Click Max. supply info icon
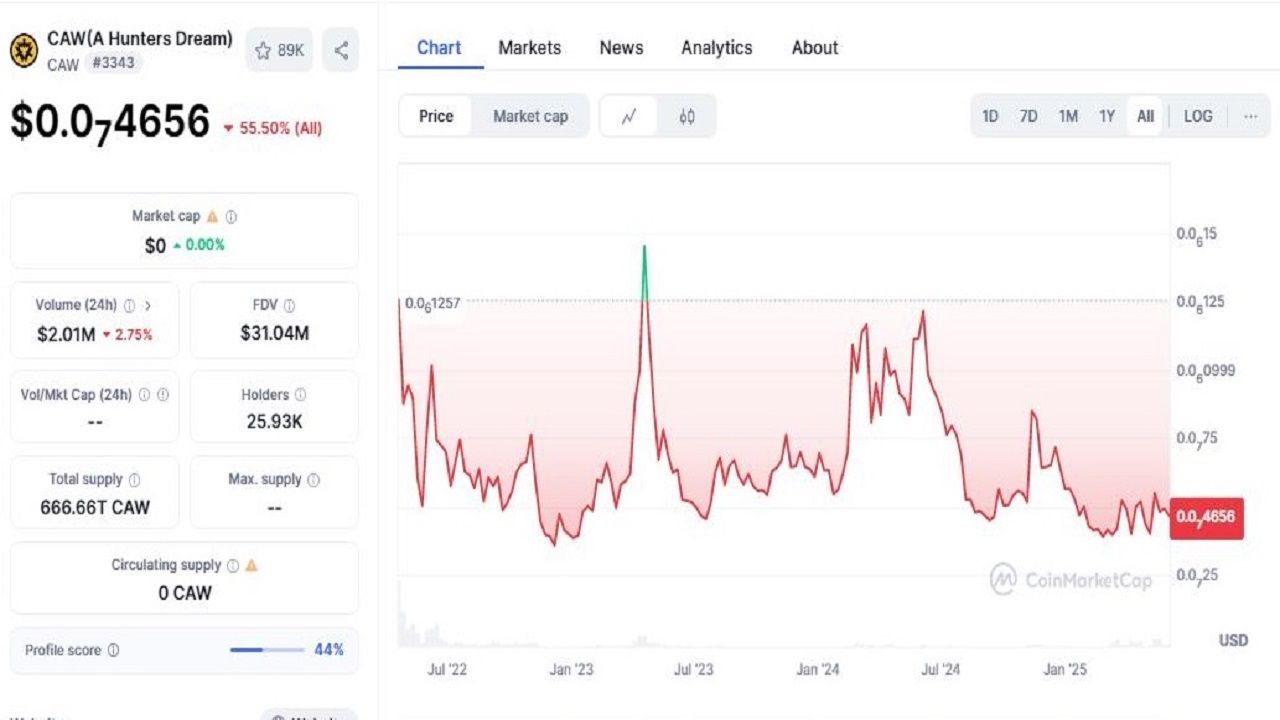This screenshot has height=720, width=1280. (x=313, y=480)
